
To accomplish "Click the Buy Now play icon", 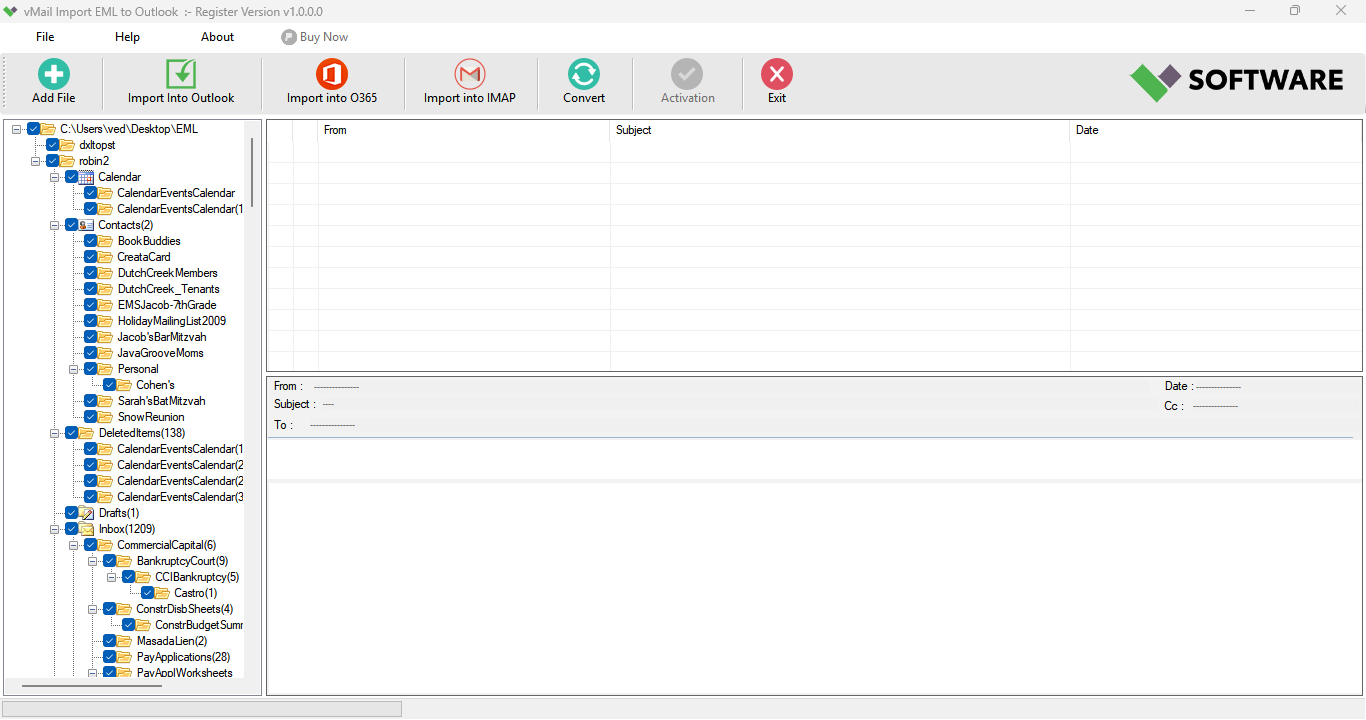I will pyautogui.click(x=289, y=37).
